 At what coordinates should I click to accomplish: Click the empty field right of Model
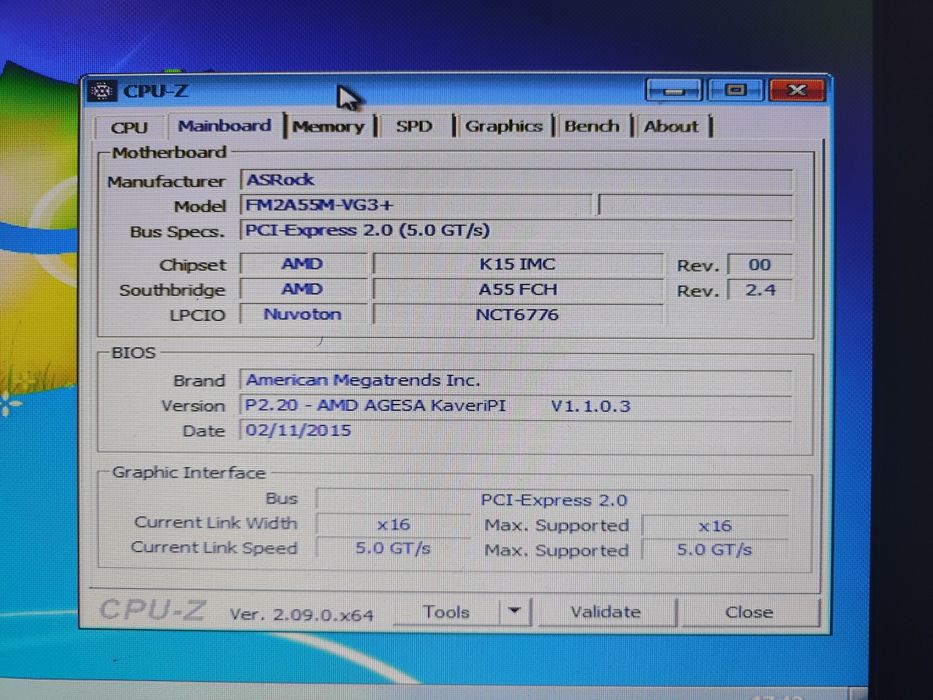click(x=695, y=205)
